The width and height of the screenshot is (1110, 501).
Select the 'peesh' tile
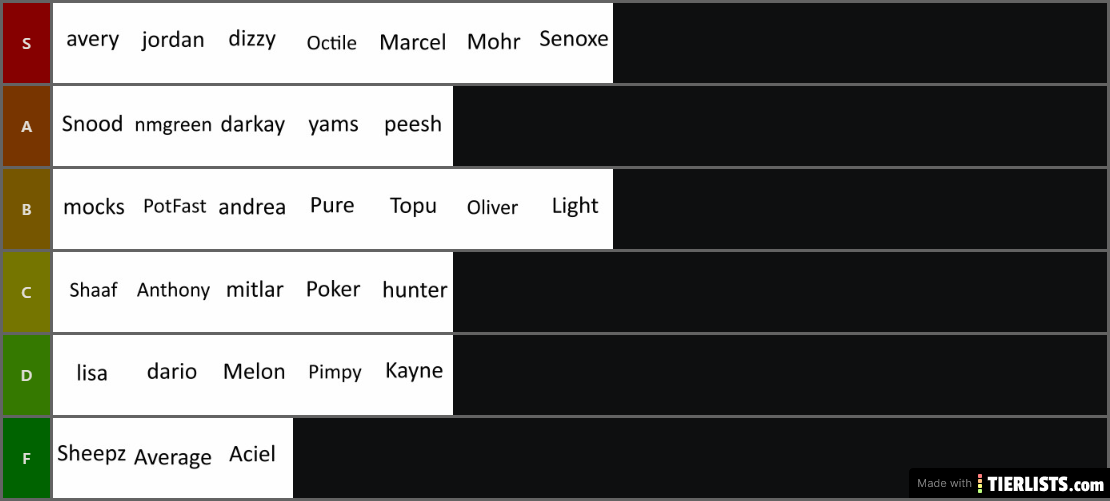click(x=413, y=127)
